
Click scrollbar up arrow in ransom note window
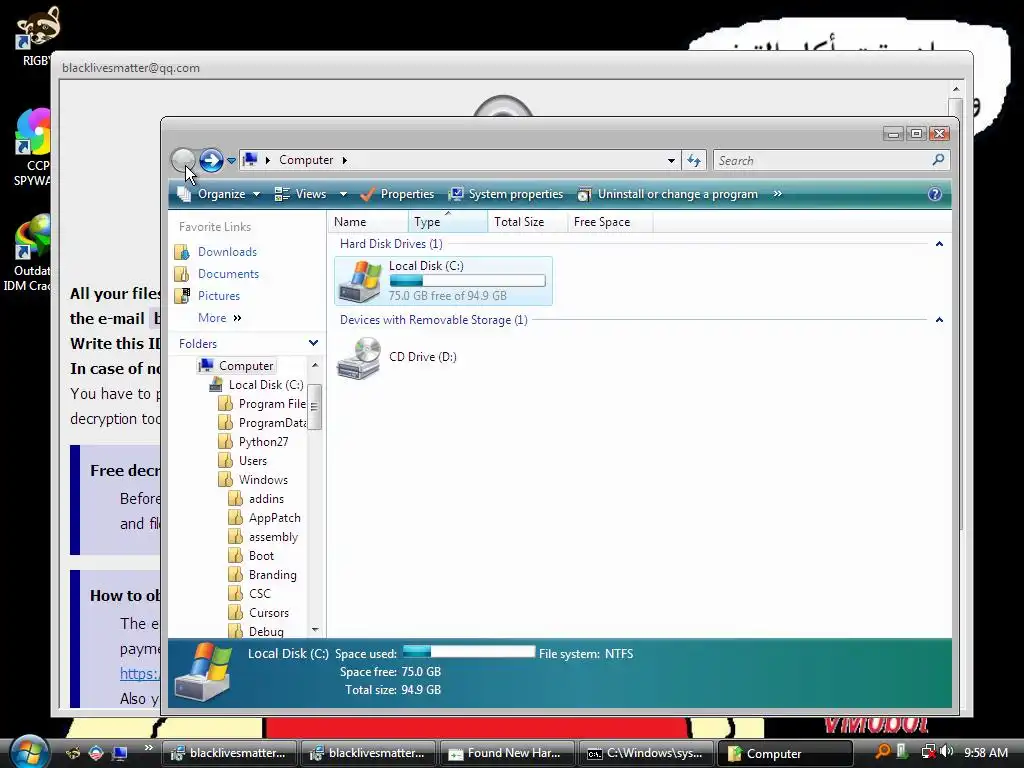(955, 89)
